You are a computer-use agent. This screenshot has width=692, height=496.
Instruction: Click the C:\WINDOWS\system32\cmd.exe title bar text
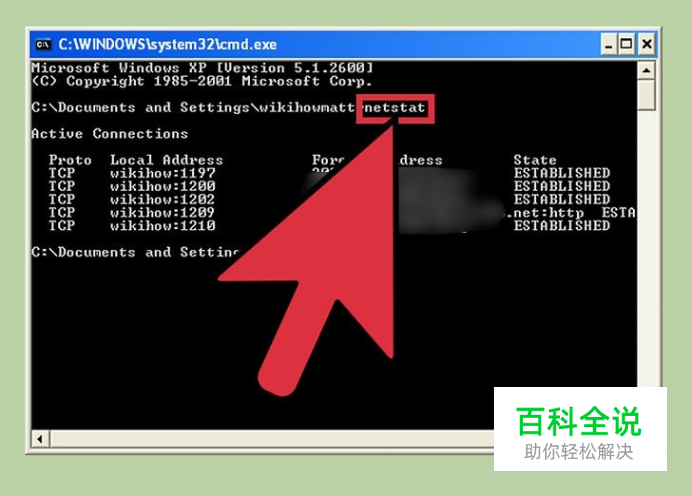[x=168, y=44]
